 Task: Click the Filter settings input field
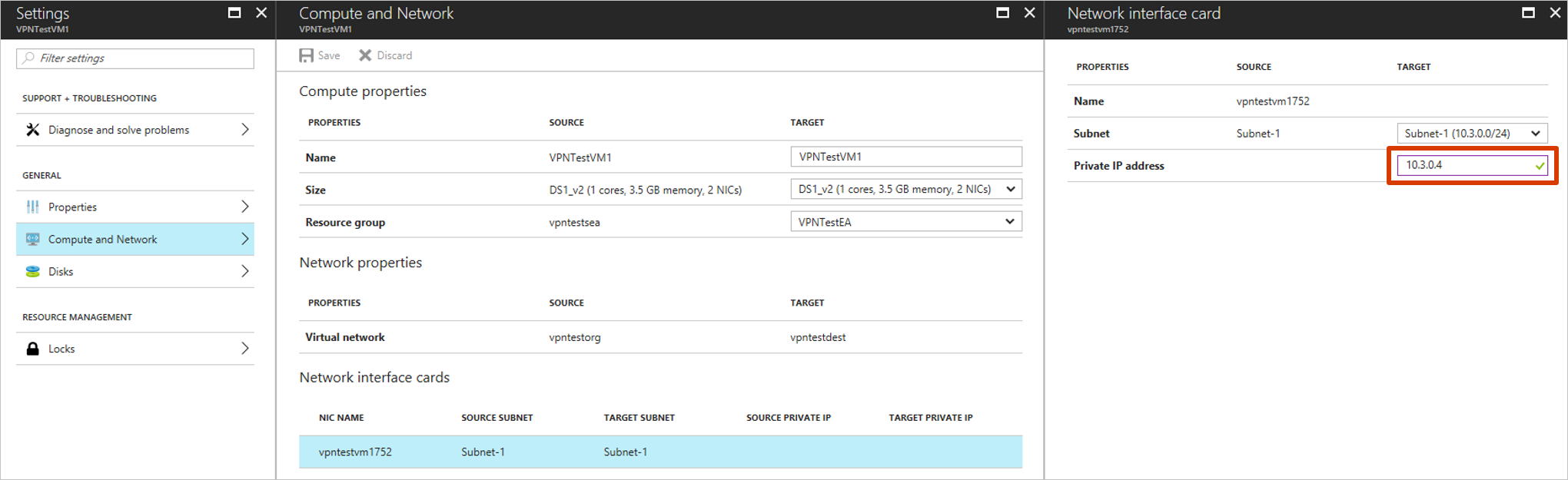click(135, 58)
